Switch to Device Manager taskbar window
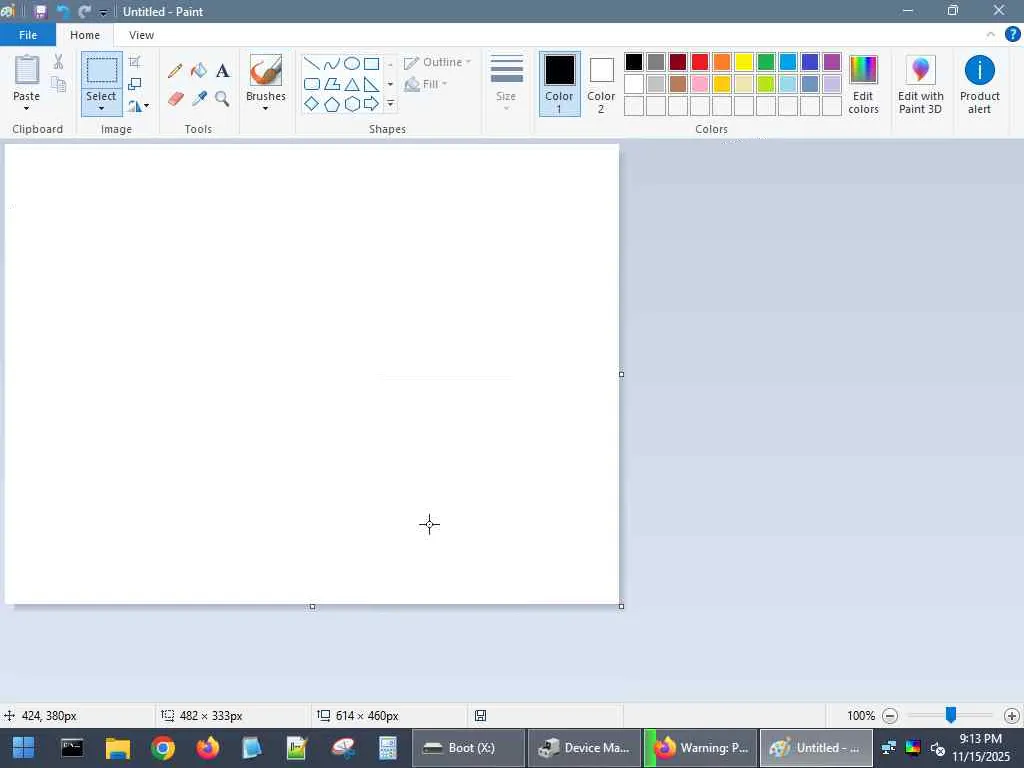1024x768 pixels. (x=584, y=748)
